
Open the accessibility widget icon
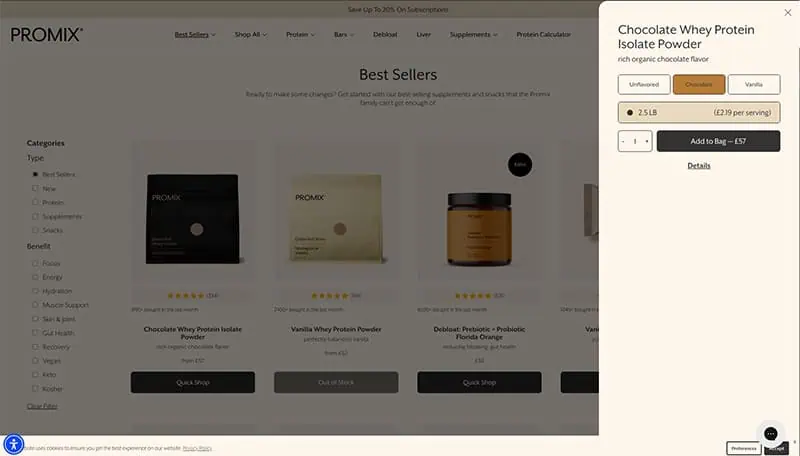[14, 444]
